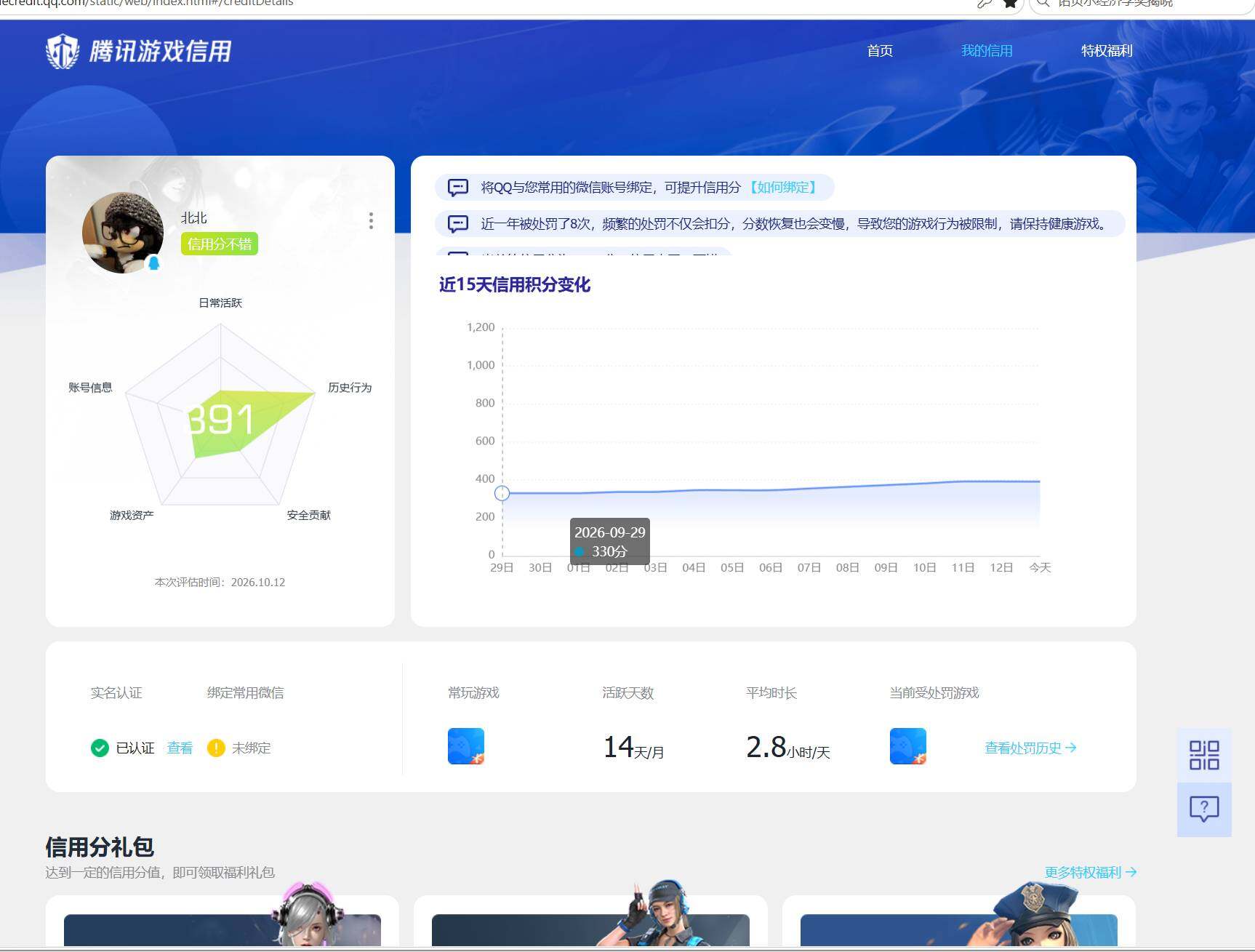Open the 更多特权福利 link
Image resolution: width=1255 pixels, height=952 pixels.
pyautogui.click(x=1091, y=872)
